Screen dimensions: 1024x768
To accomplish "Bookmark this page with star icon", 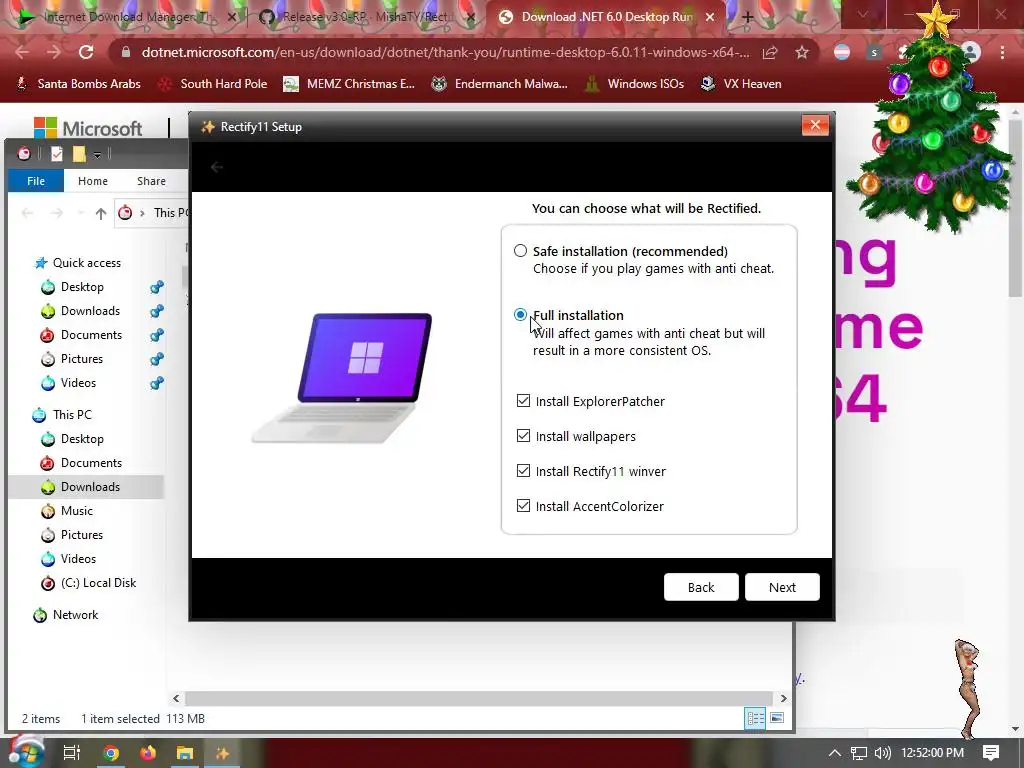I will [802, 52].
